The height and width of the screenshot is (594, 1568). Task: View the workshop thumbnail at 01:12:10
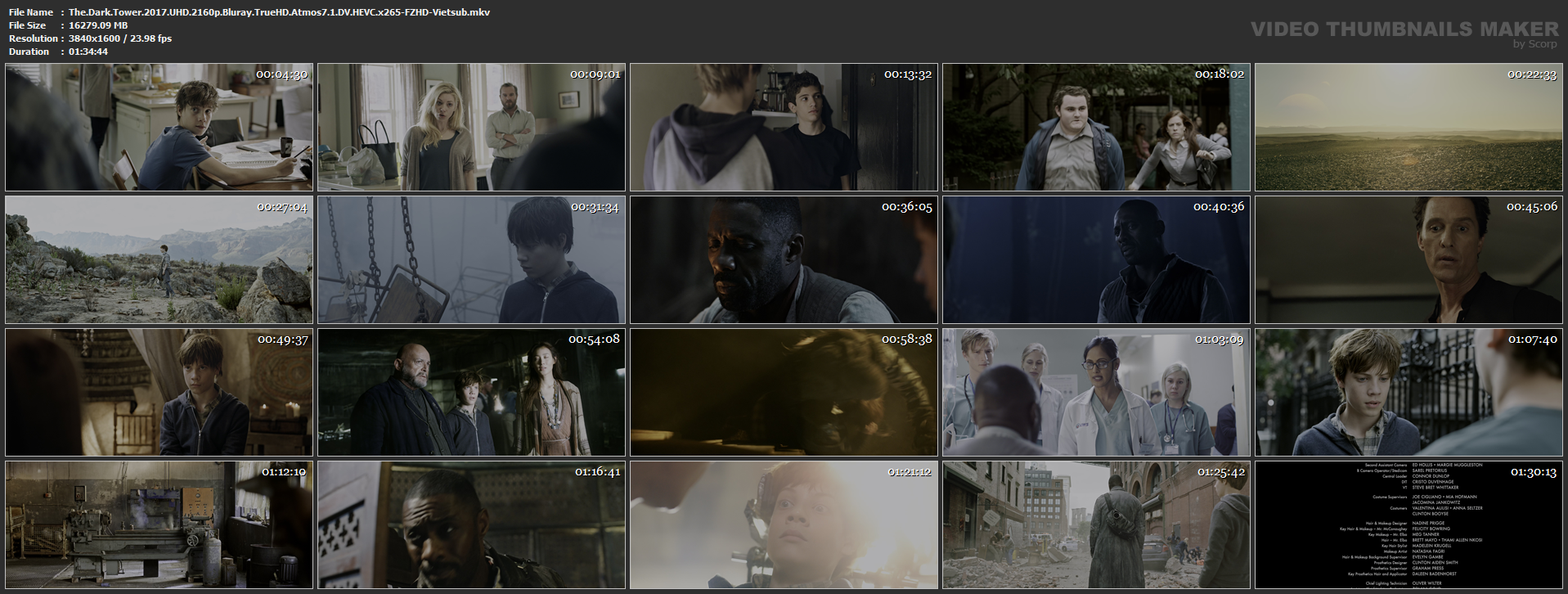click(159, 524)
